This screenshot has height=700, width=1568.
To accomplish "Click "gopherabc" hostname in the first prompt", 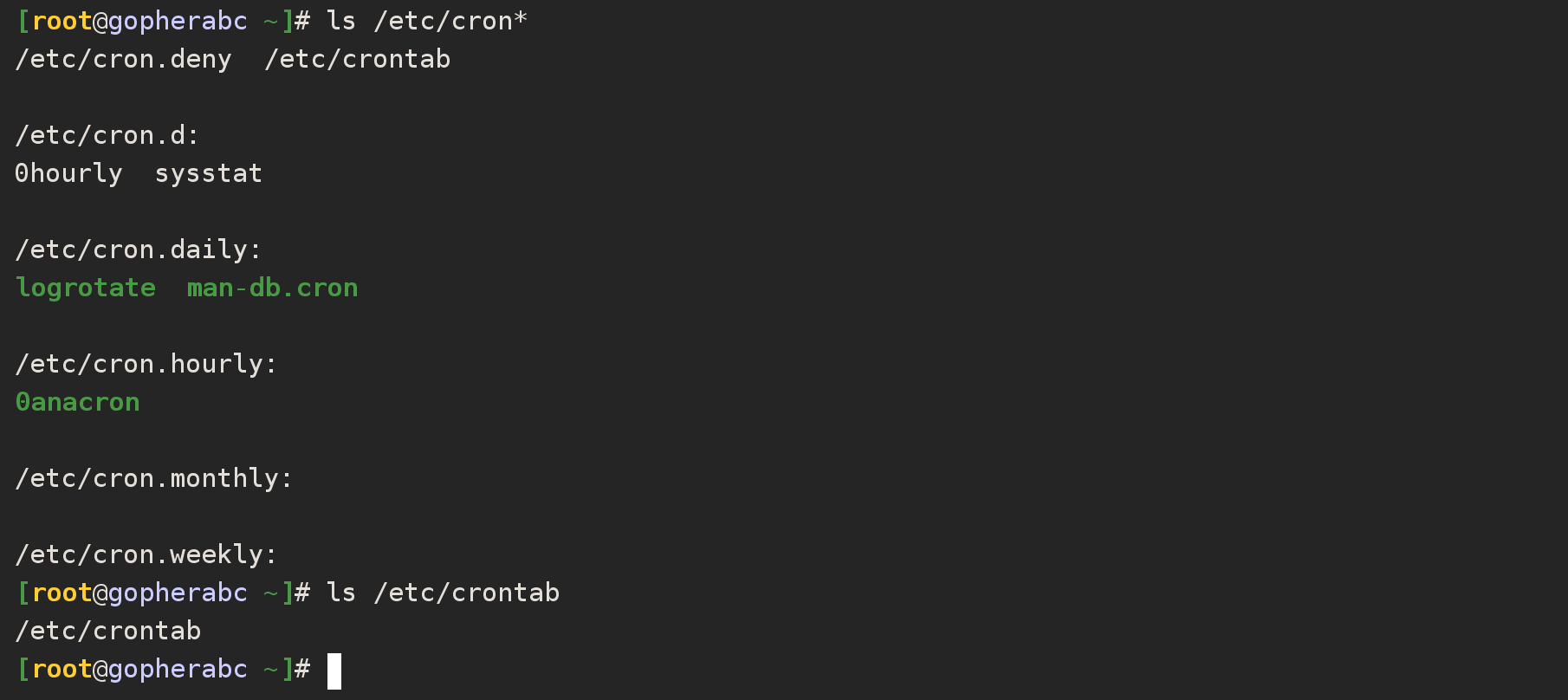I will point(178,21).
